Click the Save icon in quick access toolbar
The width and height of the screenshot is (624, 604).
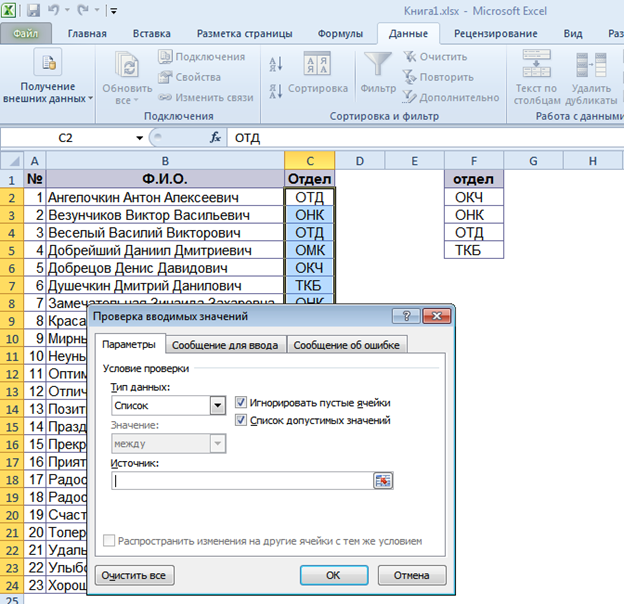pos(33,11)
